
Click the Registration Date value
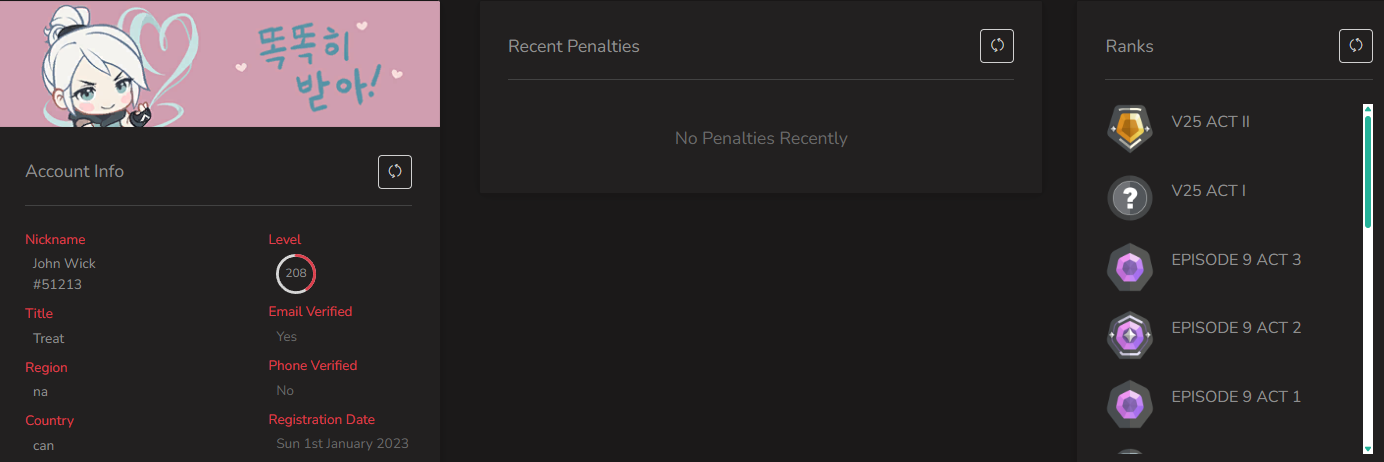[x=342, y=443]
